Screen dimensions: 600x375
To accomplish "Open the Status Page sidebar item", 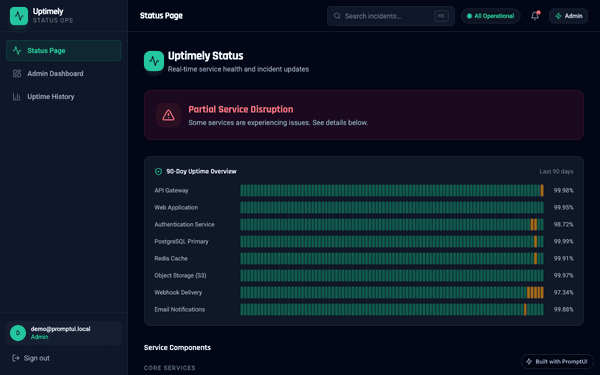I will click(x=64, y=51).
